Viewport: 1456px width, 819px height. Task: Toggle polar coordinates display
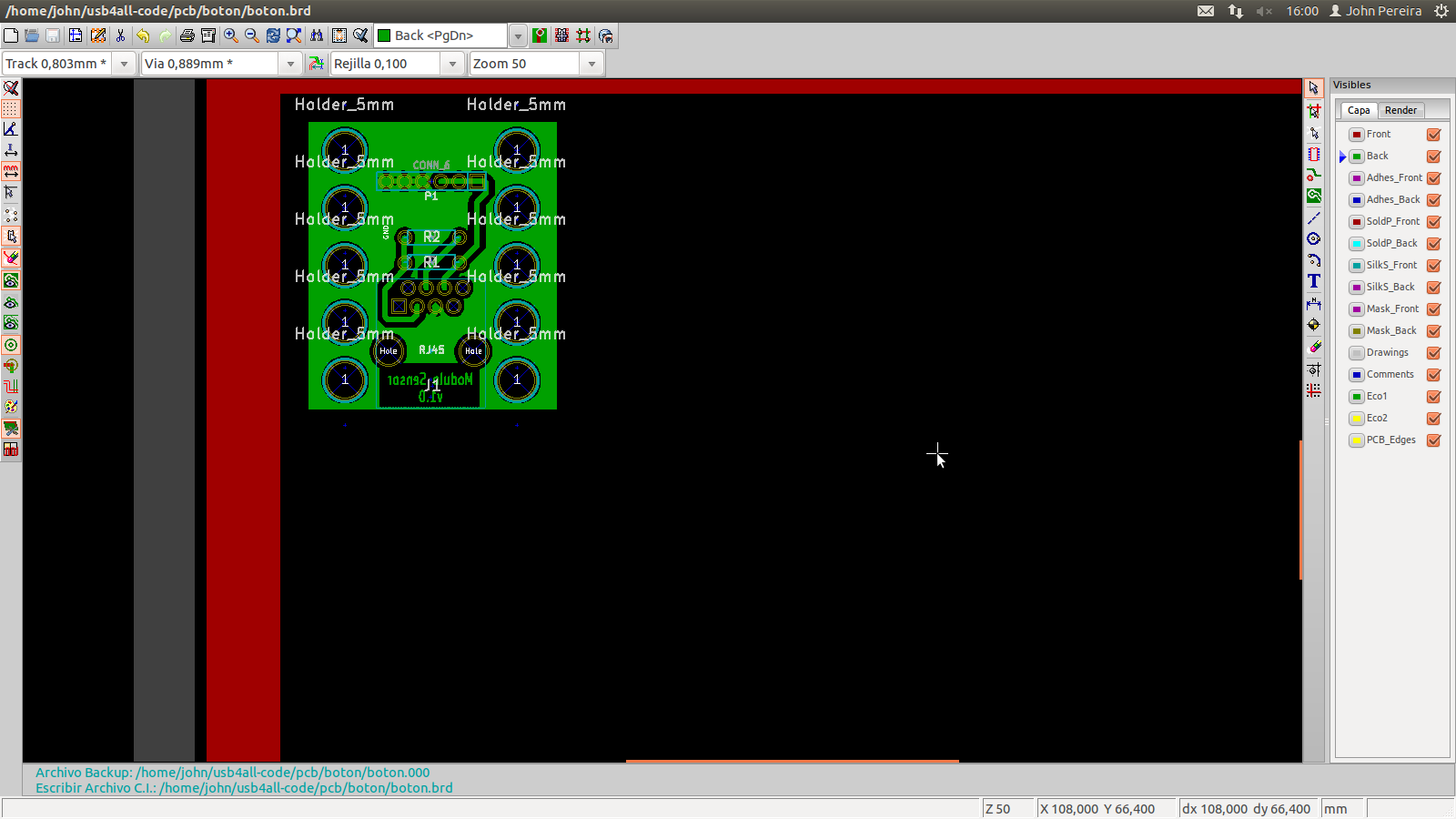tap(11, 129)
